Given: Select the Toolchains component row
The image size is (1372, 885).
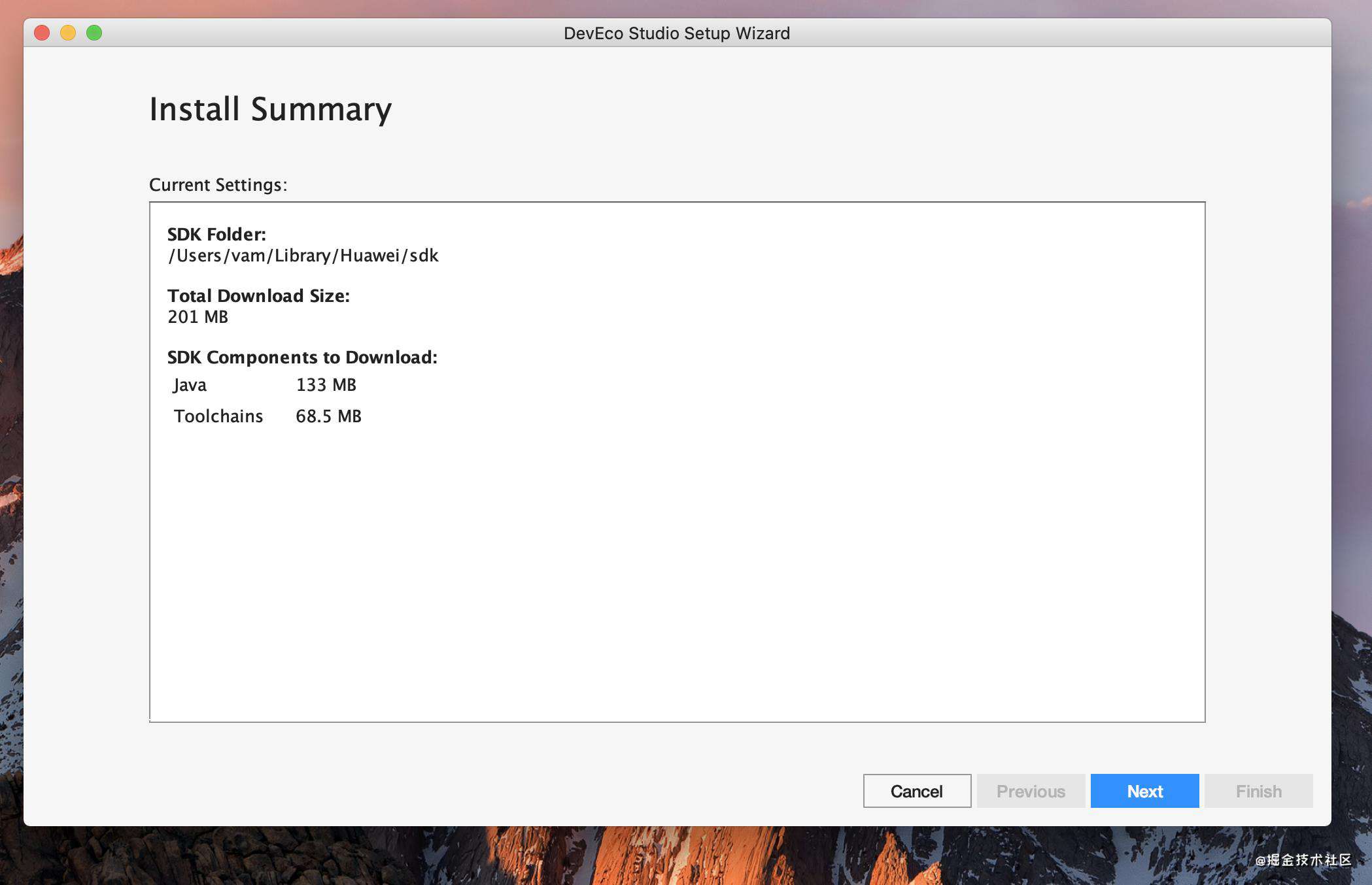Looking at the screenshot, I should pyautogui.click(x=267, y=416).
